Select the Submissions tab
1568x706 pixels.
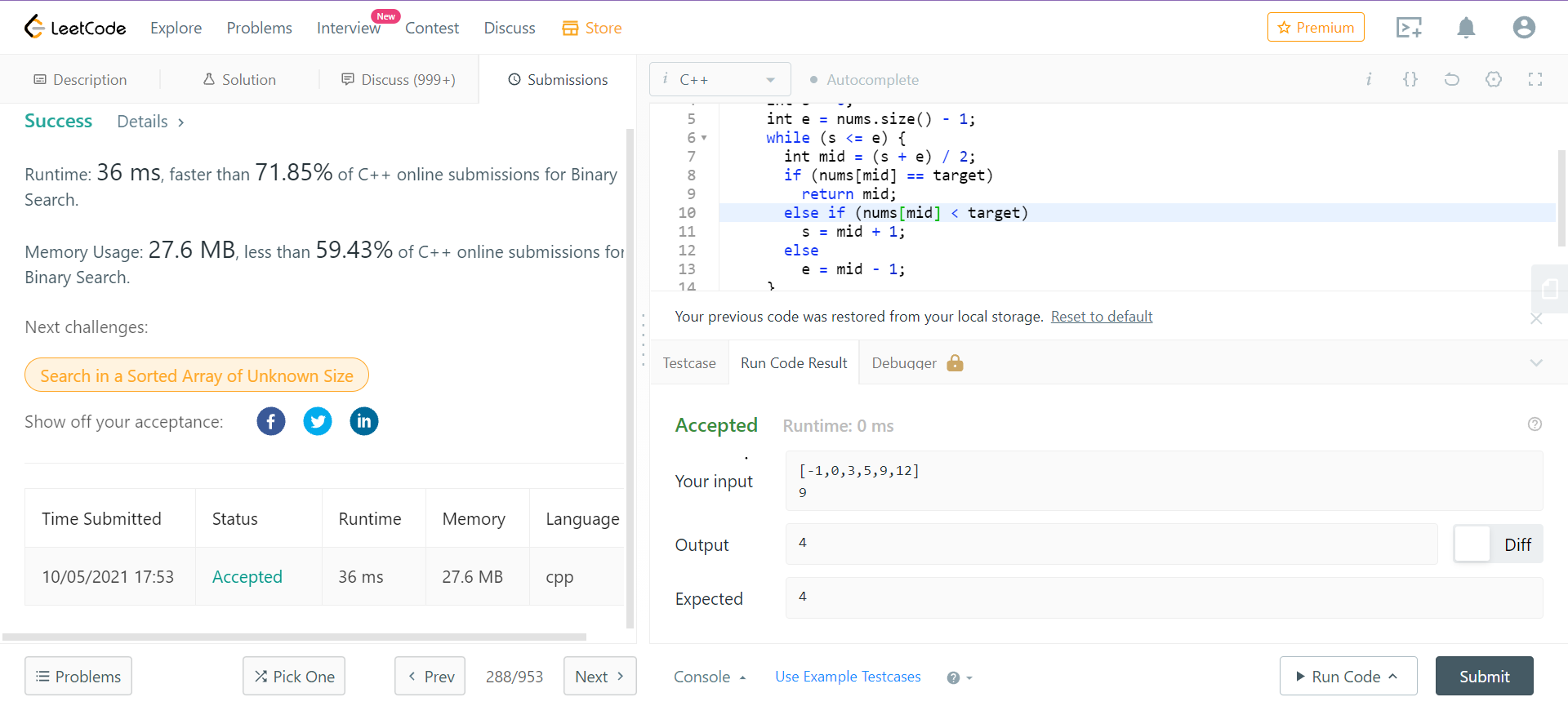pos(558,79)
